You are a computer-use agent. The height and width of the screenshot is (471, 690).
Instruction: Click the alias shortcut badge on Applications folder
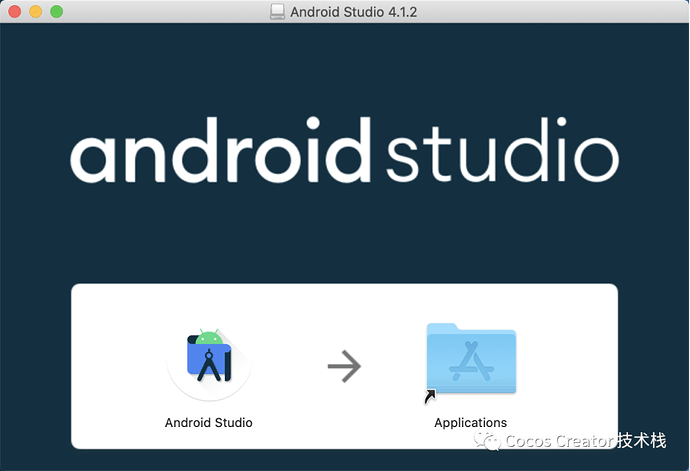tap(430, 397)
